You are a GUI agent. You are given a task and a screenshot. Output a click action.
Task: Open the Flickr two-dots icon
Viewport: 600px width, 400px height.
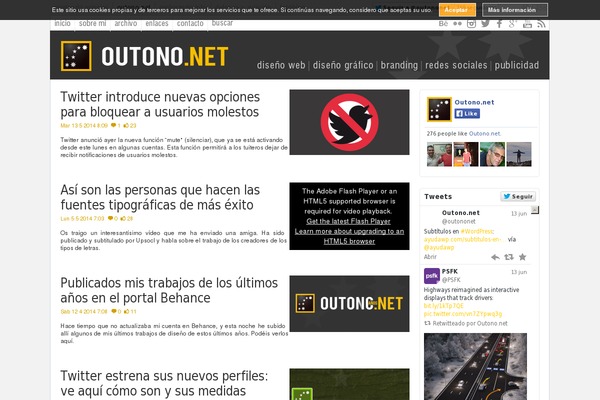tap(457, 24)
